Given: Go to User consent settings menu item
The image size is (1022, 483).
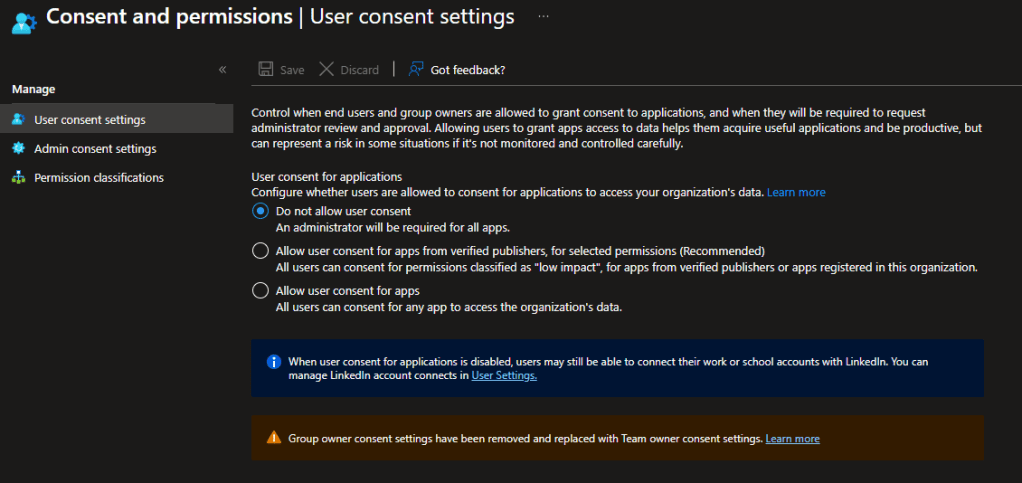Looking at the screenshot, I should (x=90, y=120).
